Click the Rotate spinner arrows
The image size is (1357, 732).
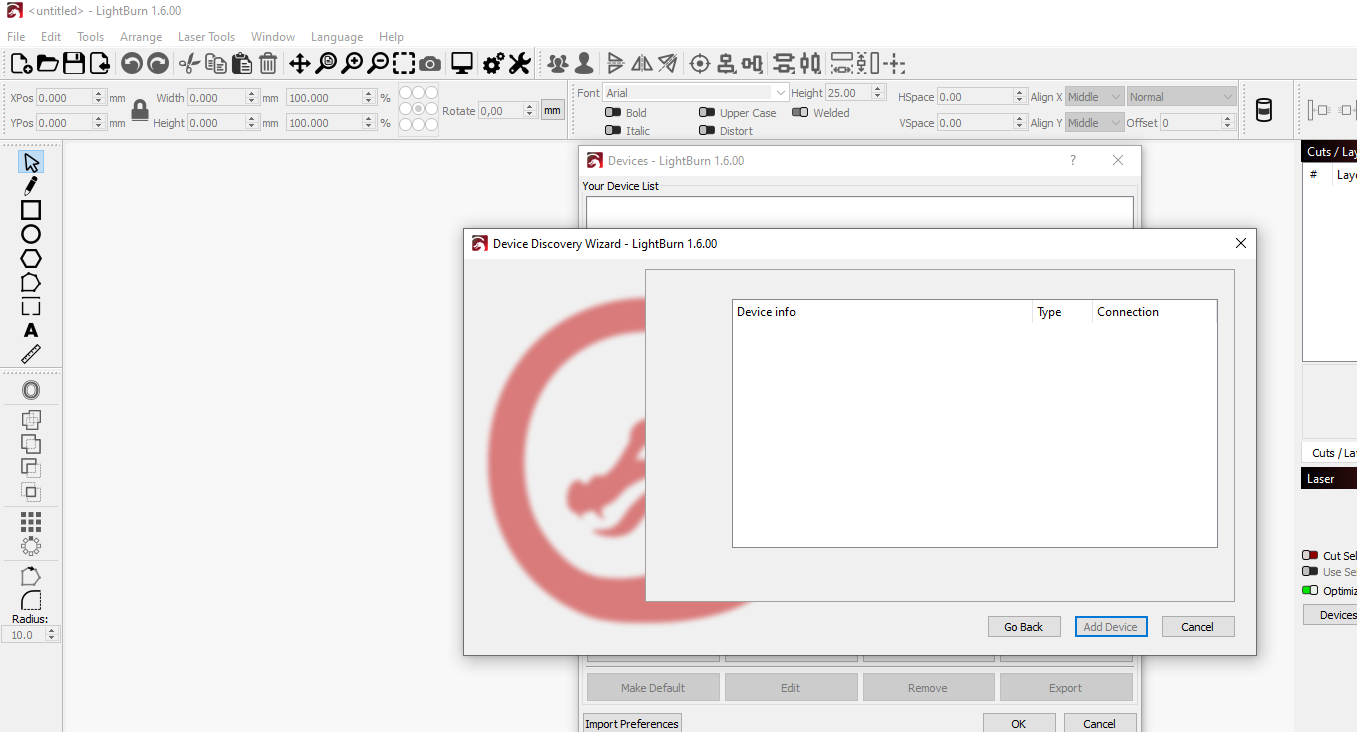[x=531, y=111]
